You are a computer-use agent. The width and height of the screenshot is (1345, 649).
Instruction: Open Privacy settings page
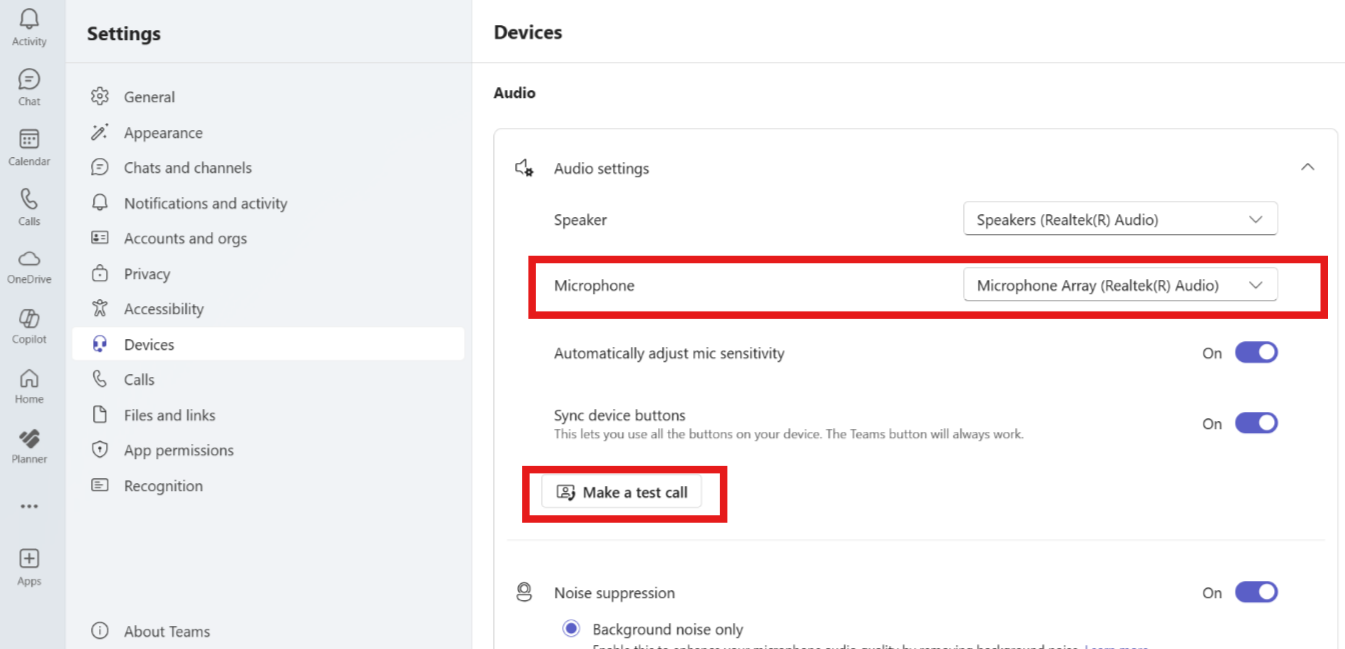147,274
